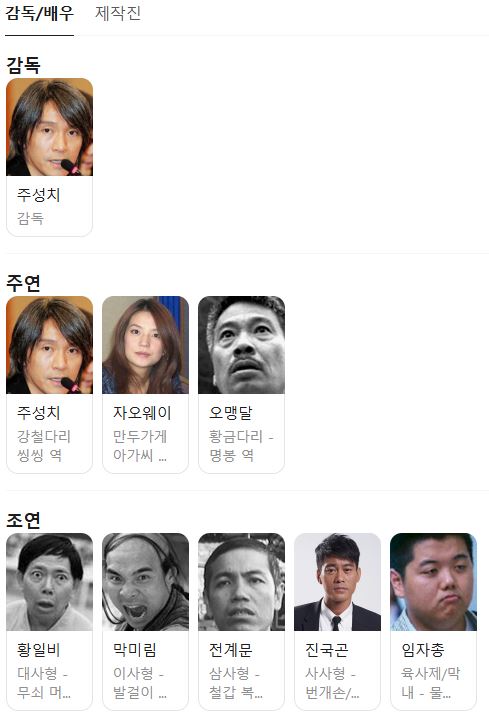Open 진국곤 photo in suit and tie
This screenshot has height=718, width=489.
click(337, 582)
